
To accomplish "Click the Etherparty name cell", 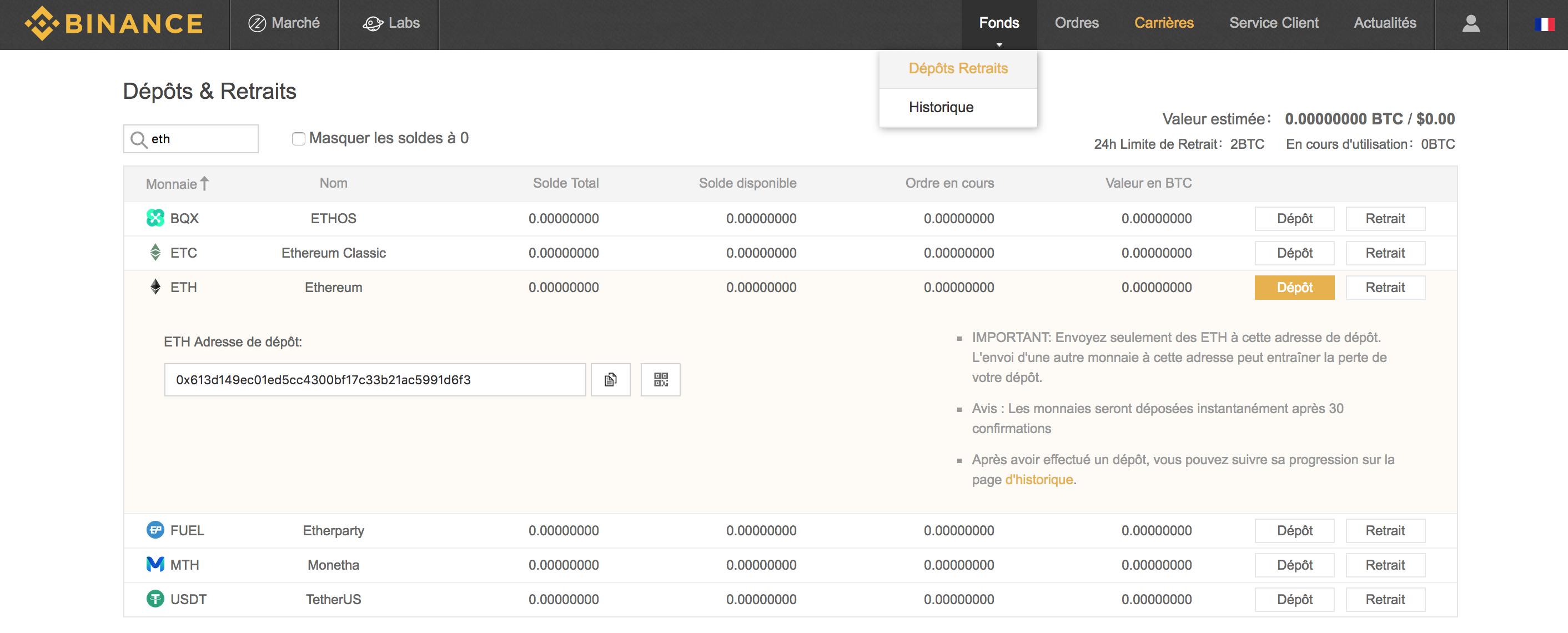I will click(334, 531).
